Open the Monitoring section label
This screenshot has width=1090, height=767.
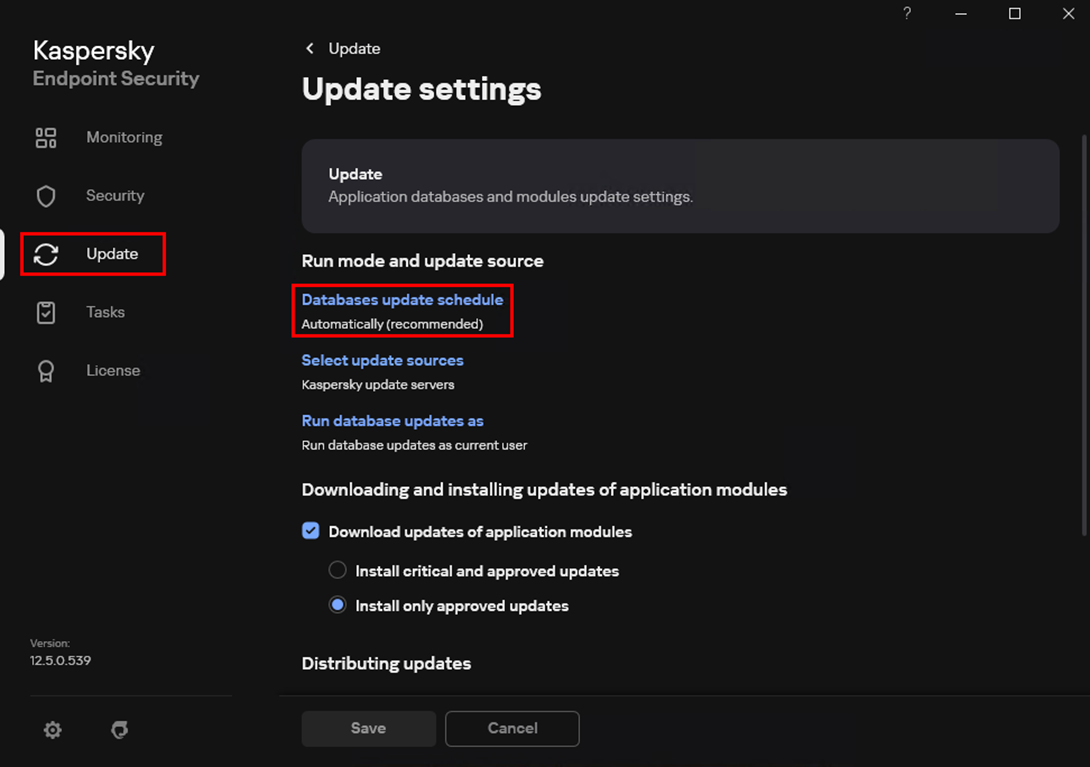[x=124, y=138]
